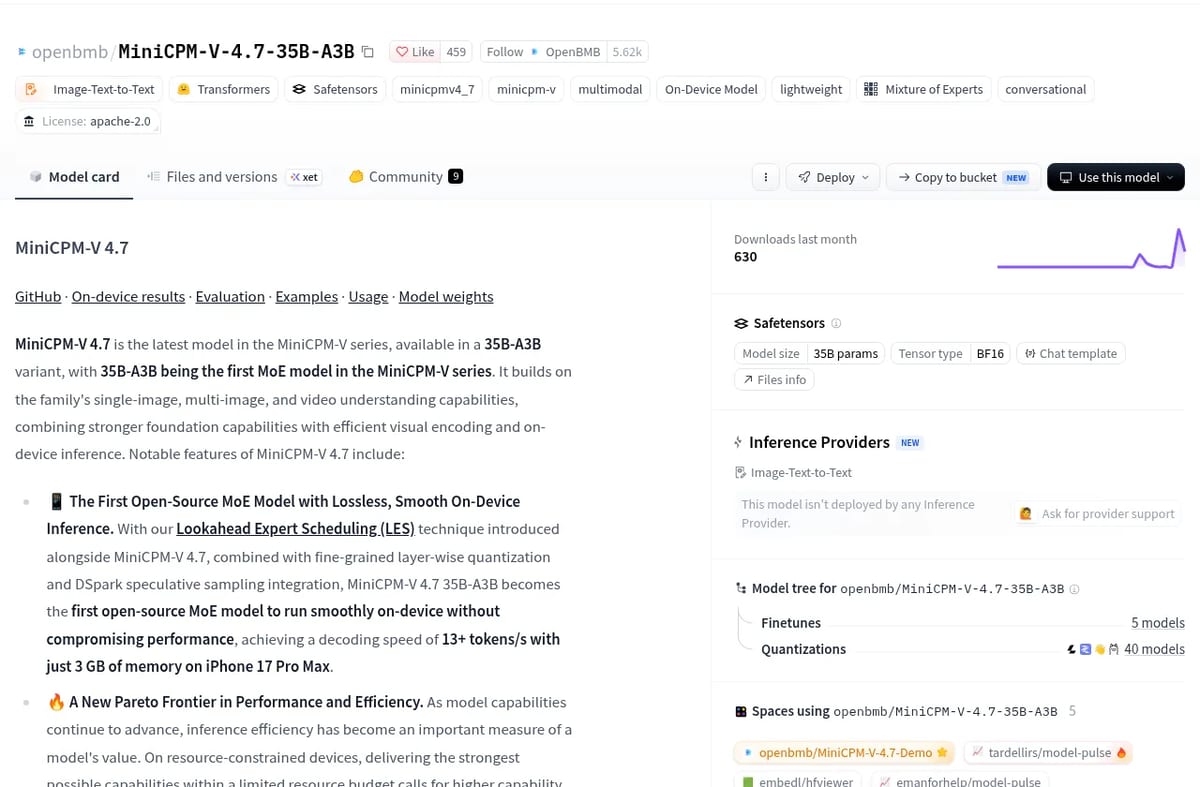Jump to the Evaluation section
This screenshot has height=787, width=1200.
click(x=230, y=296)
